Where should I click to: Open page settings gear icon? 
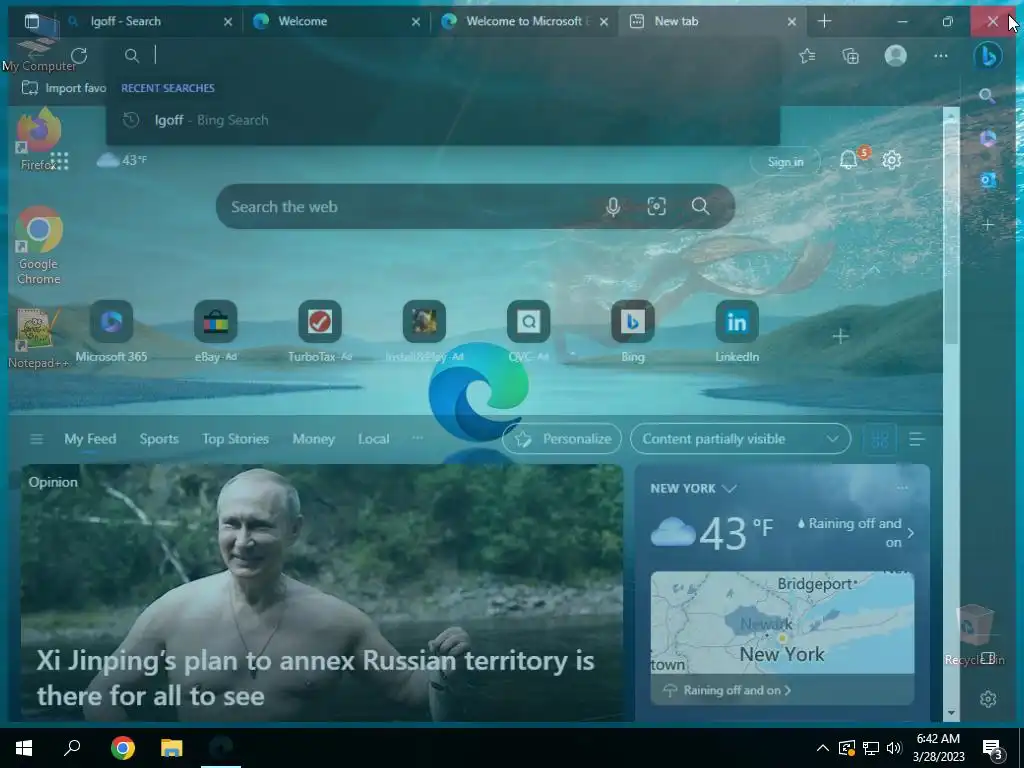click(891, 160)
